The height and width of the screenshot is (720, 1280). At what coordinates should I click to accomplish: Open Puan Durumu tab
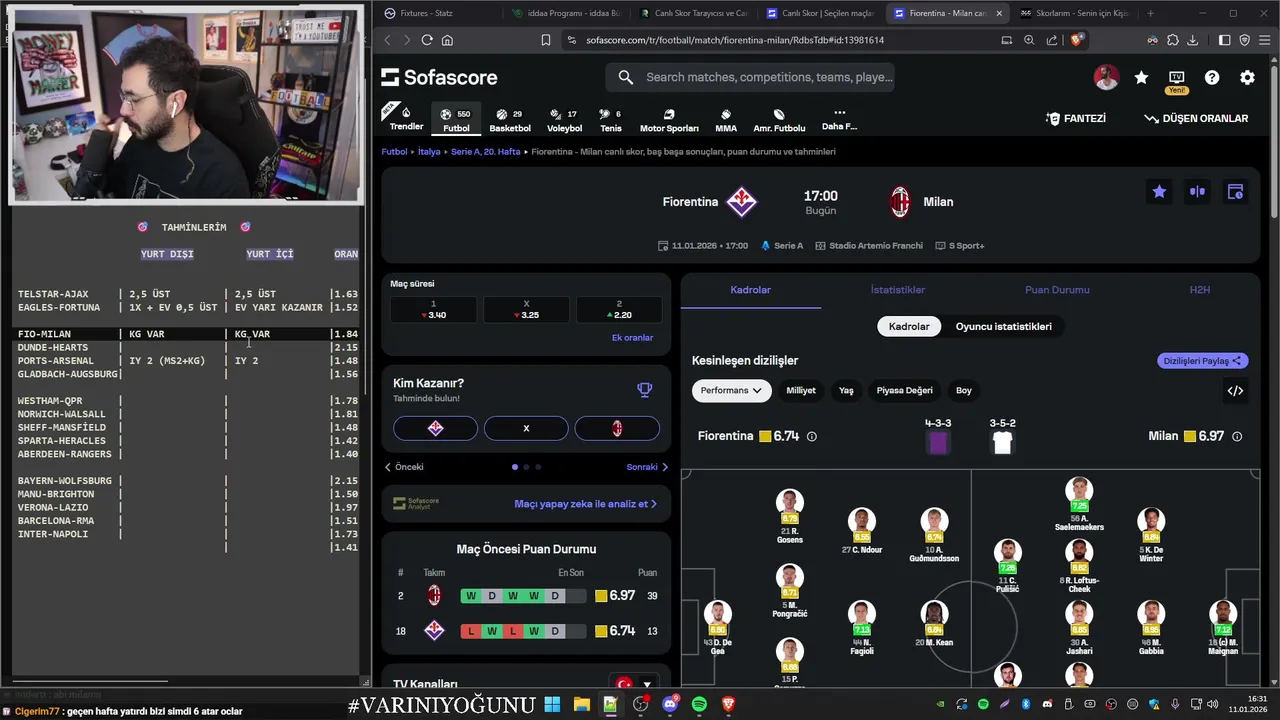(1057, 290)
